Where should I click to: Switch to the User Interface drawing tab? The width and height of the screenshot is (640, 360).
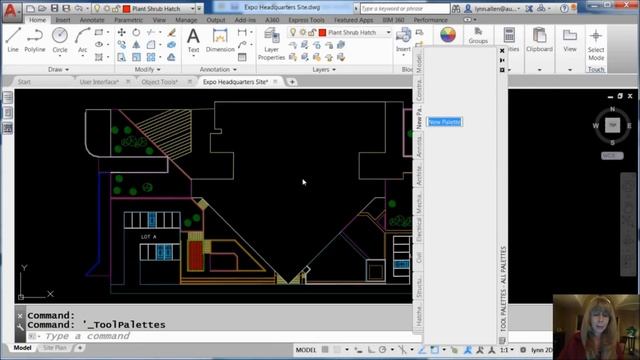(x=99, y=82)
